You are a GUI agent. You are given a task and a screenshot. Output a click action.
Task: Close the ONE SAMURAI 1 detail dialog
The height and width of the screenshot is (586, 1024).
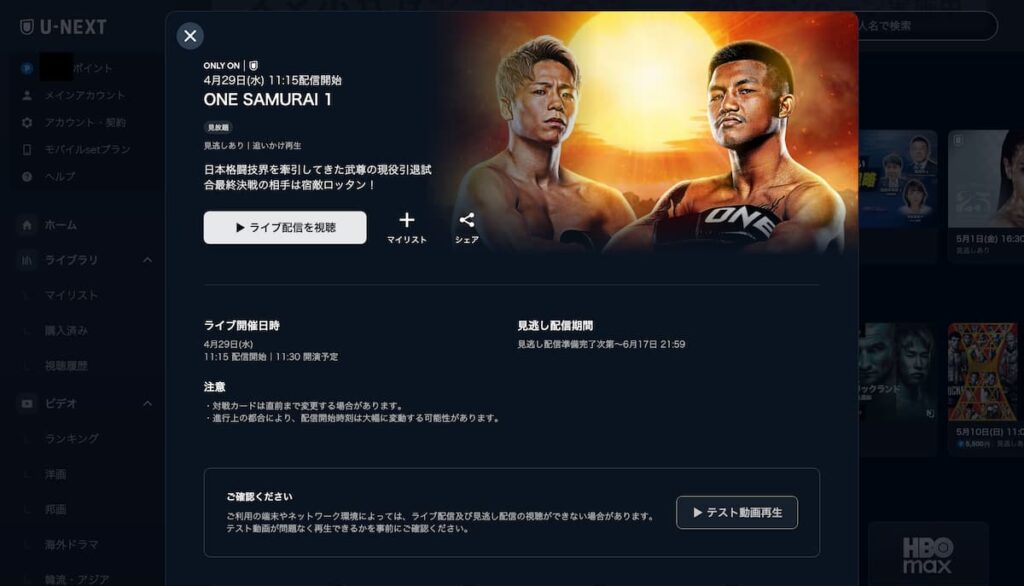tap(190, 36)
